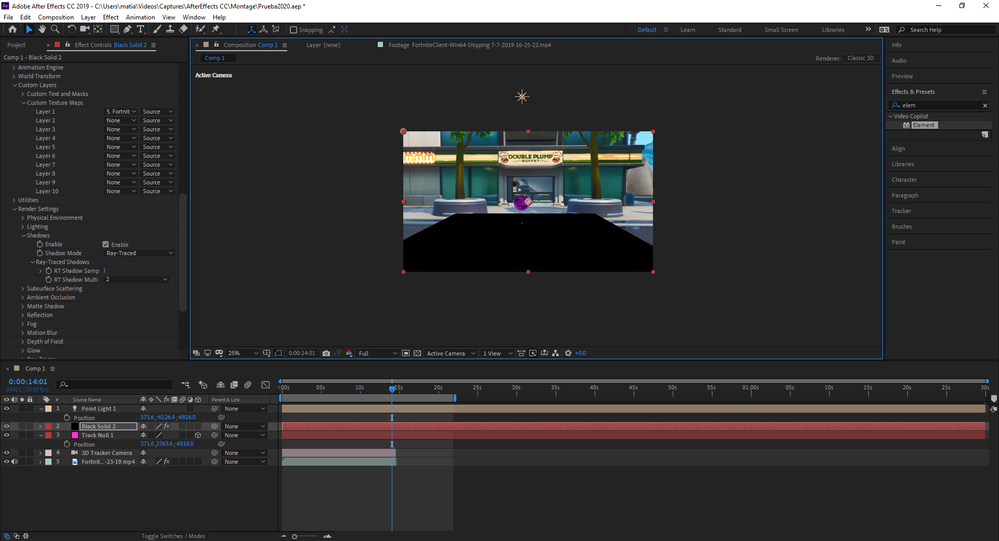Hide the Track Null 1 layer
Viewport: 999px width, 541px height.
6,435
